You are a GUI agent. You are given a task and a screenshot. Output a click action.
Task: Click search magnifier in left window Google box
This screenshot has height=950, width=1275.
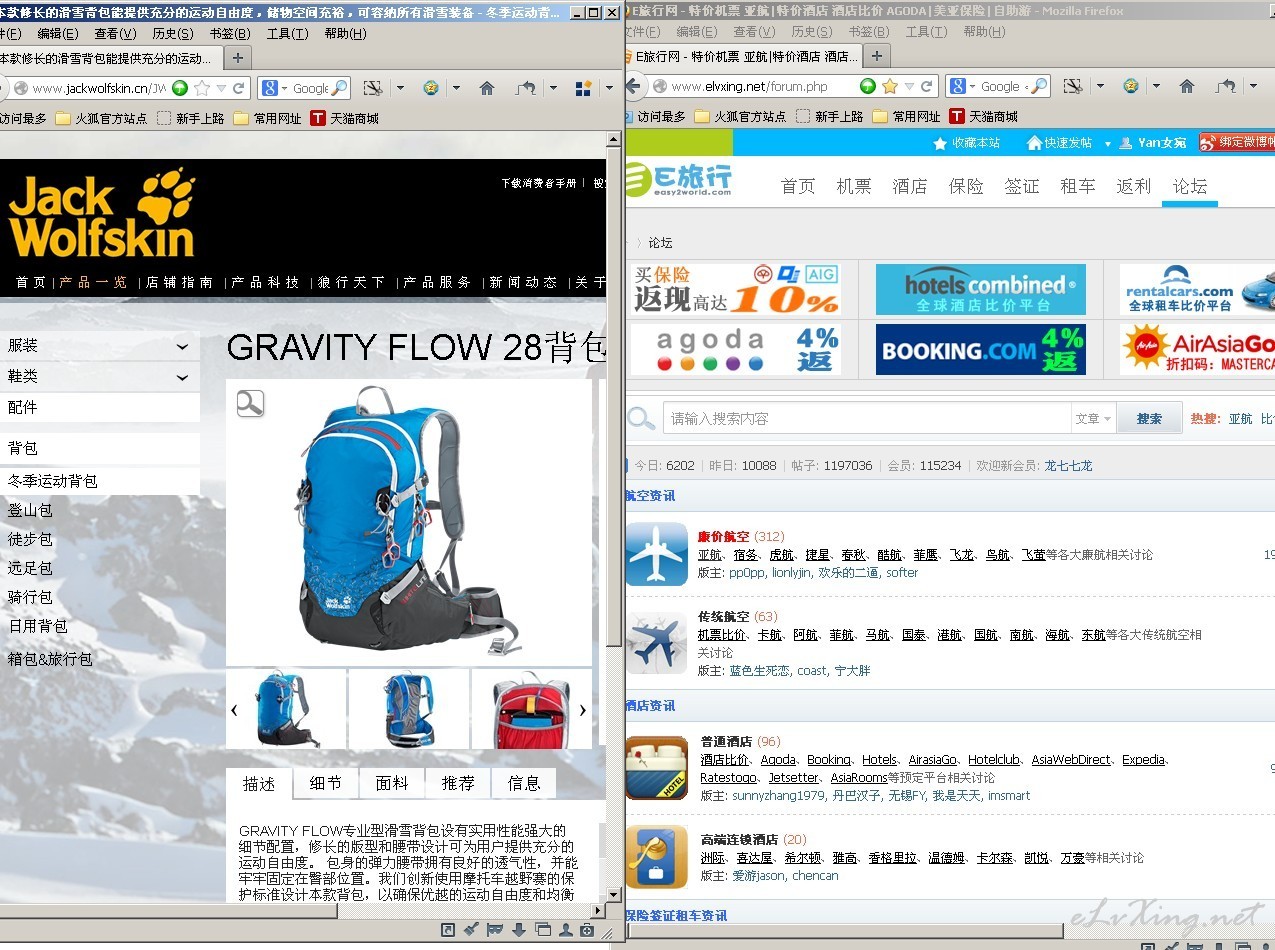coord(339,88)
